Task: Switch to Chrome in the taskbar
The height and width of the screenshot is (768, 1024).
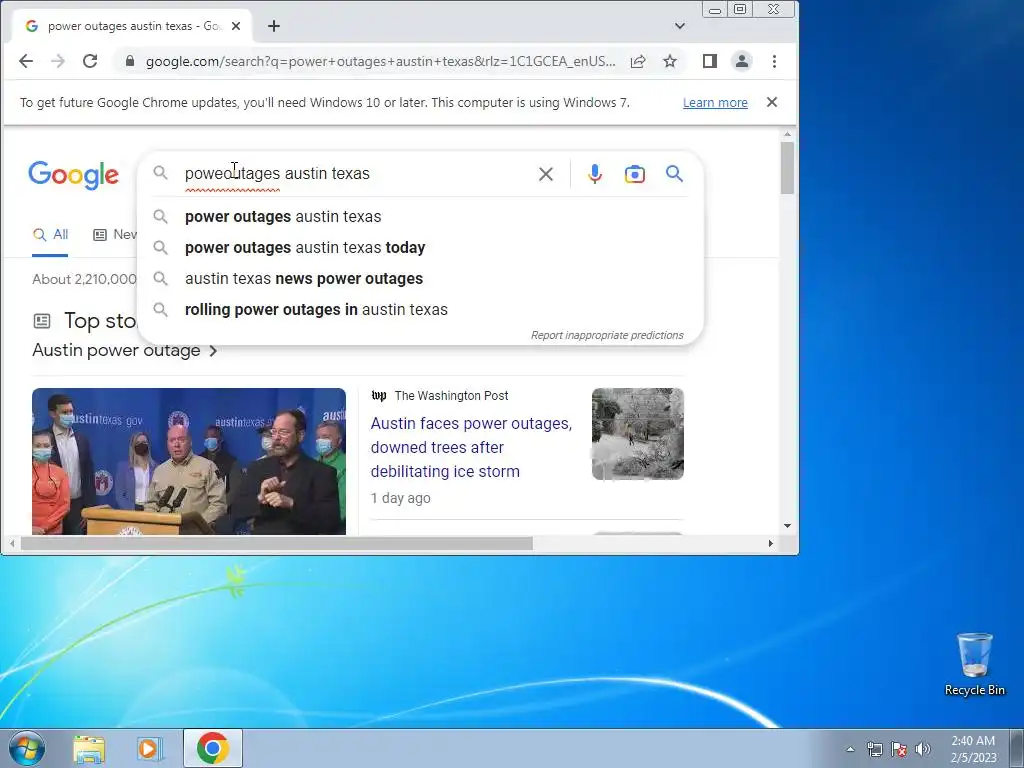Action: point(213,748)
